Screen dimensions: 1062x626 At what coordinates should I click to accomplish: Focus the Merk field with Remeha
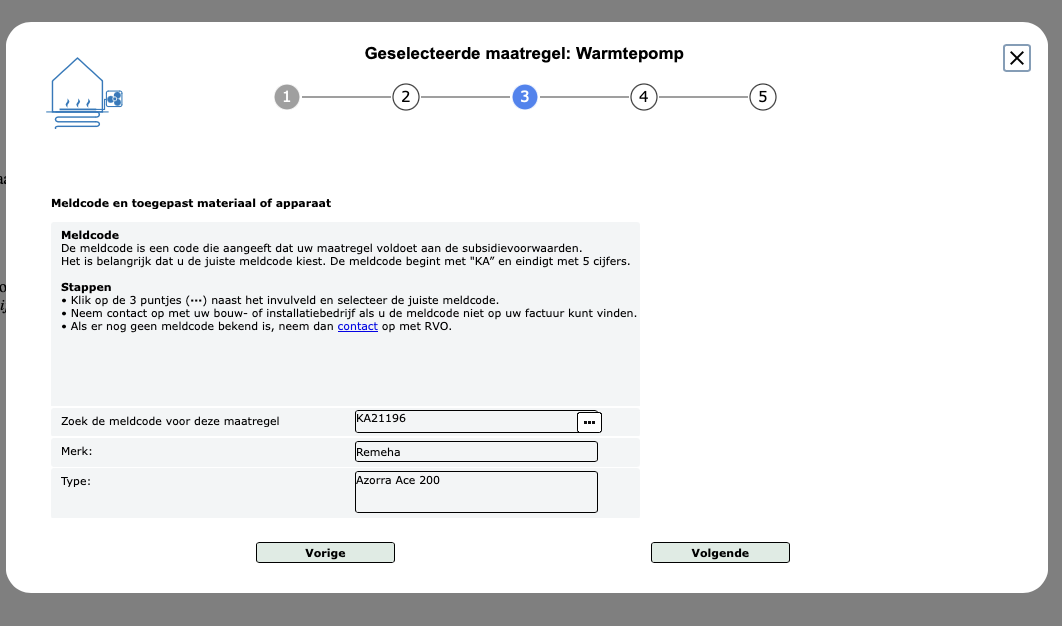(x=476, y=452)
